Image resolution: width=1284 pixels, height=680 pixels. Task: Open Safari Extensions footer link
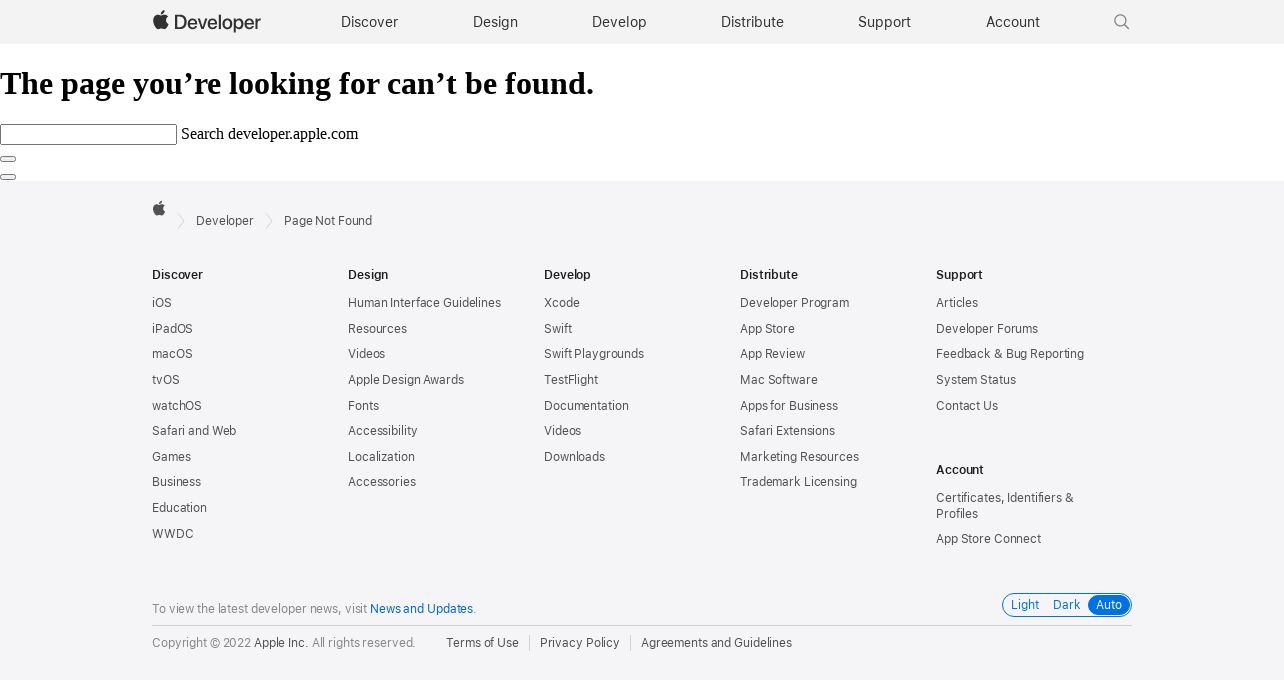click(x=787, y=431)
